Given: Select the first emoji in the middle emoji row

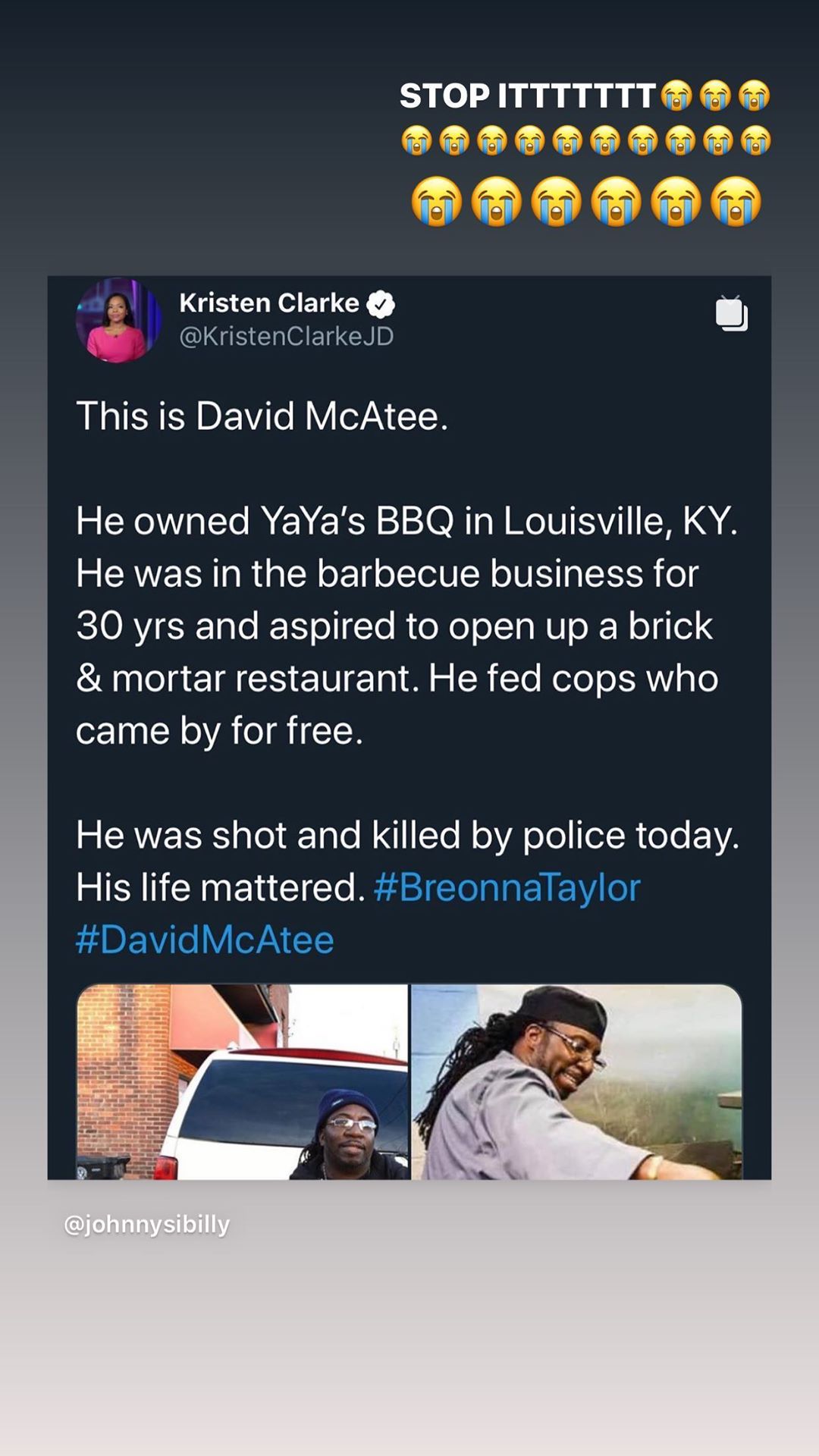Looking at the screenshot, I should click(x=416, y=141).
